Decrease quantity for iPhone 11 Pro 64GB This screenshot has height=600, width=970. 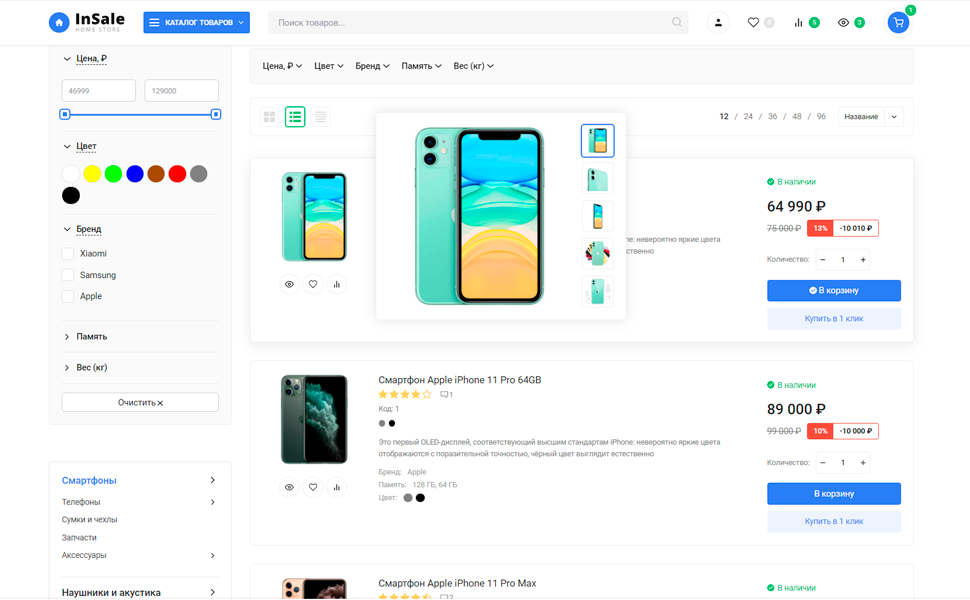[823, 463]
